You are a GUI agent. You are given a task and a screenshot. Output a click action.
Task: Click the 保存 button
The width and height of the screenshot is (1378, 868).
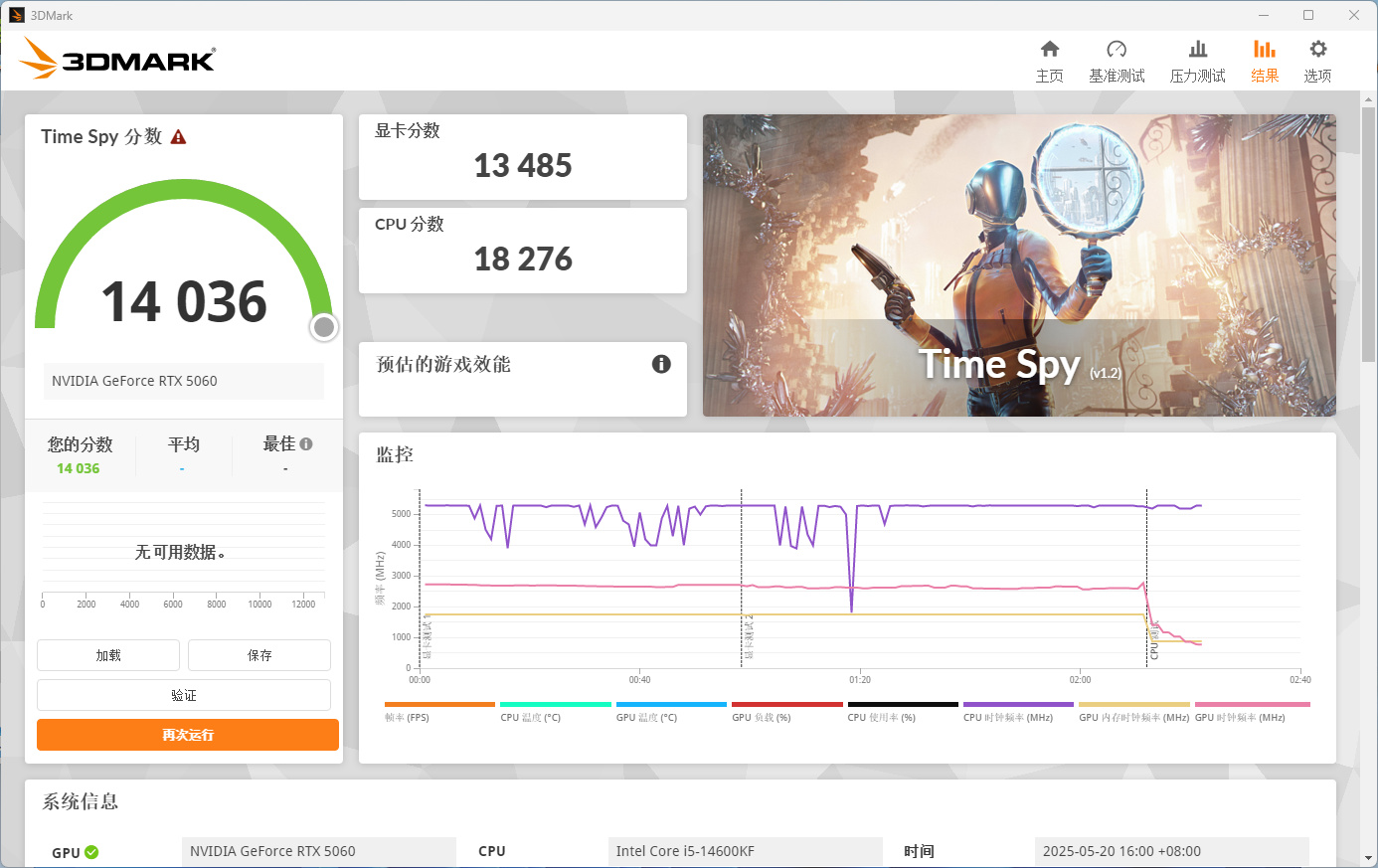259,655
